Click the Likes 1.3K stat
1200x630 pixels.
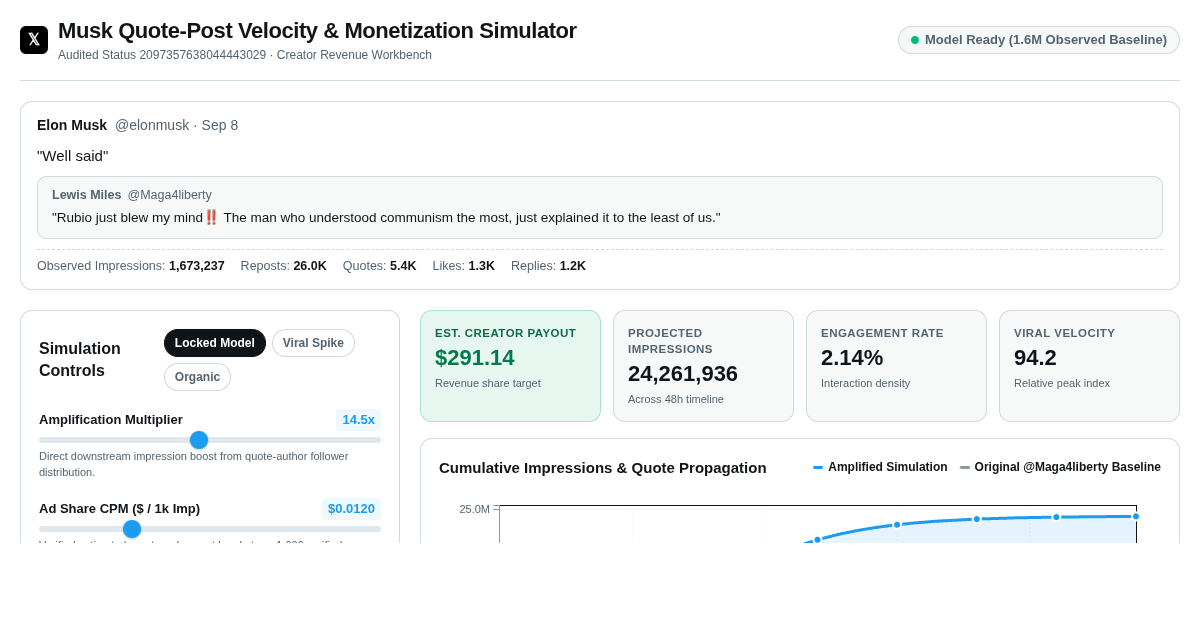[464, 266]
